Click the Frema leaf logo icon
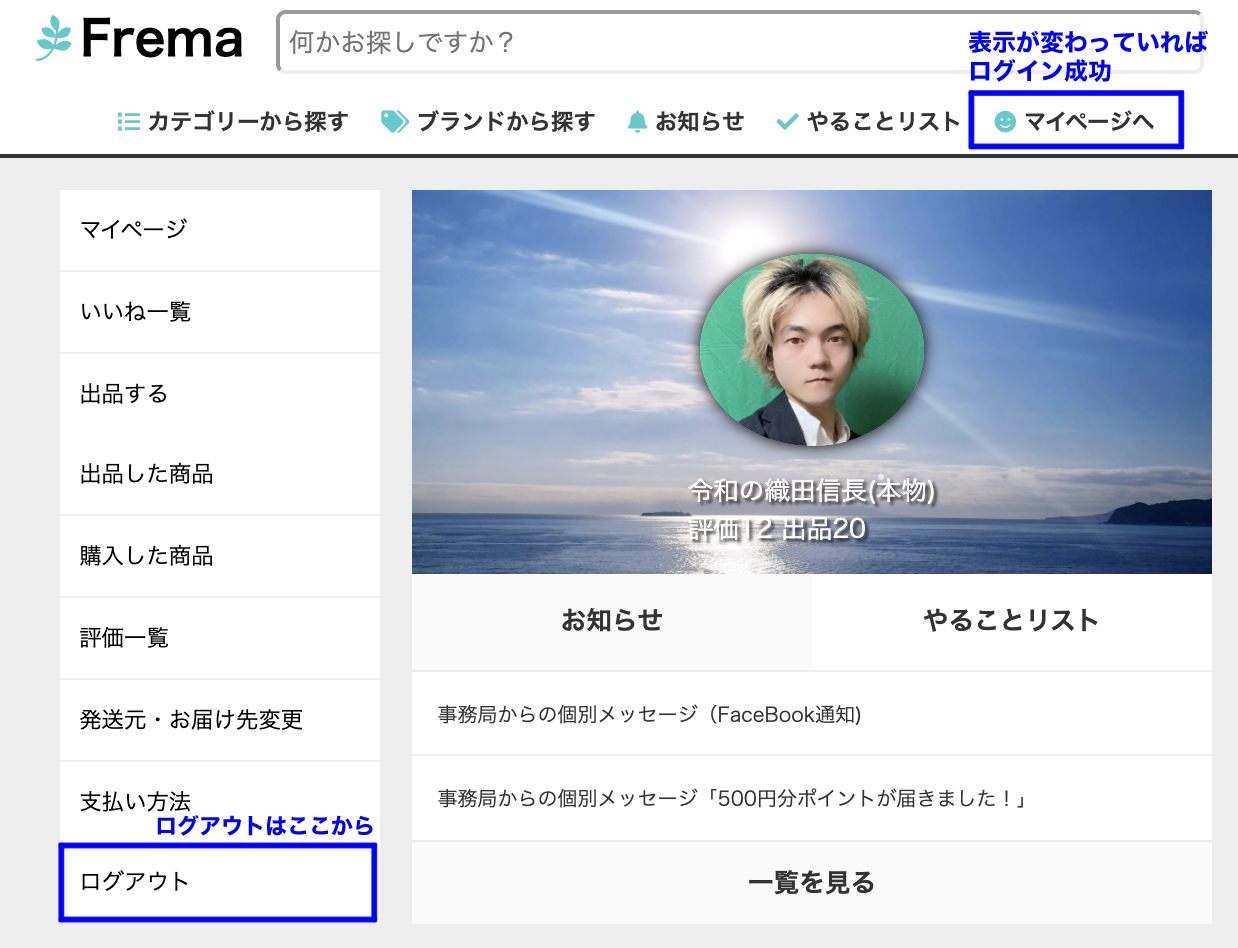This screenshot has height=948, width=1238. coord(53,38)
